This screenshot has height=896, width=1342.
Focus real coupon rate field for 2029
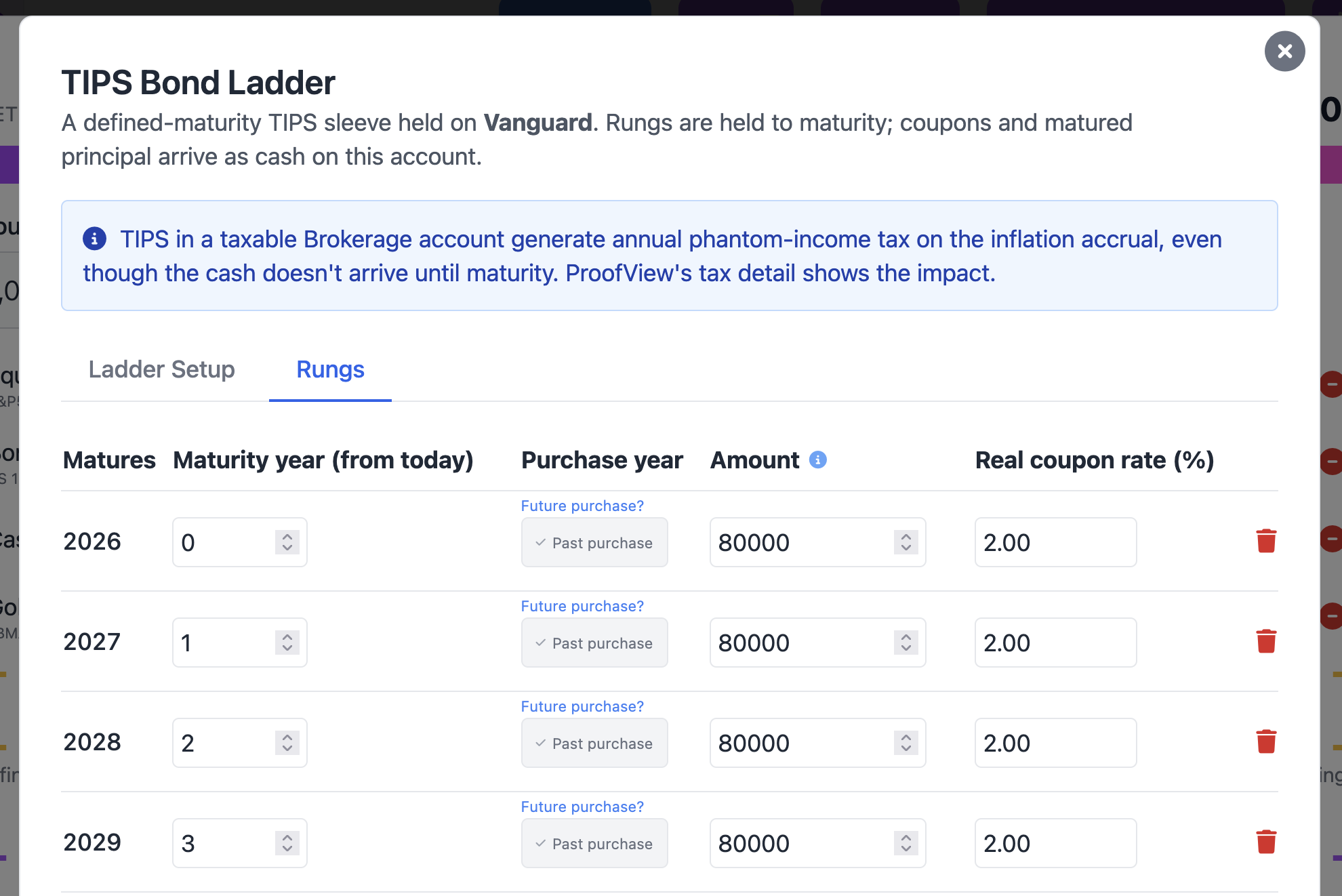1055,843
